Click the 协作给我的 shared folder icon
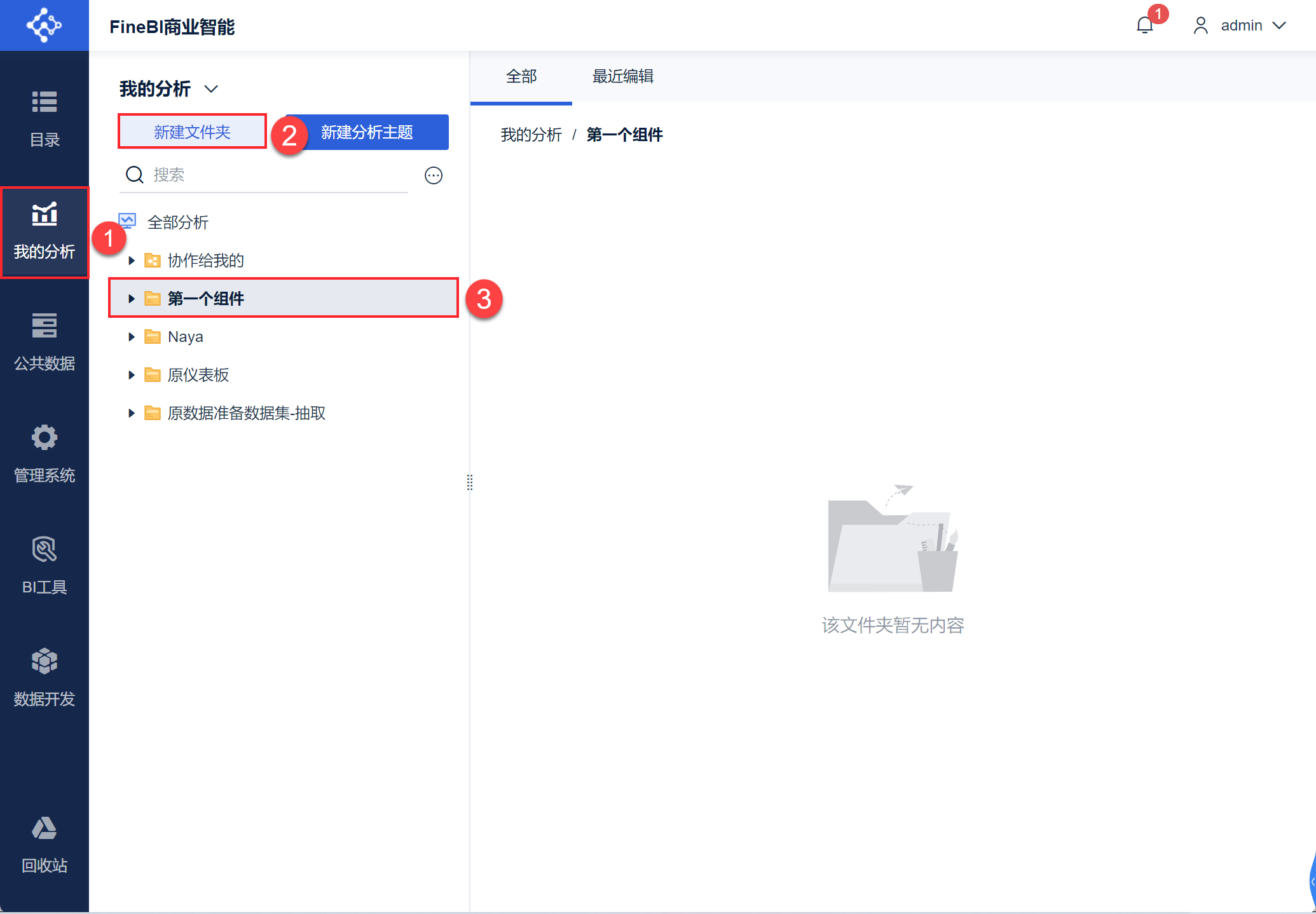 point(153,261)
